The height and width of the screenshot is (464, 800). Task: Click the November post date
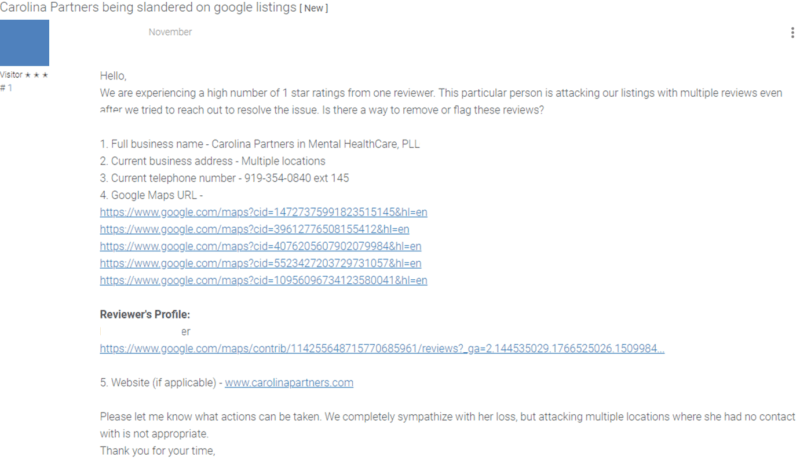click(x=170, y=32)
